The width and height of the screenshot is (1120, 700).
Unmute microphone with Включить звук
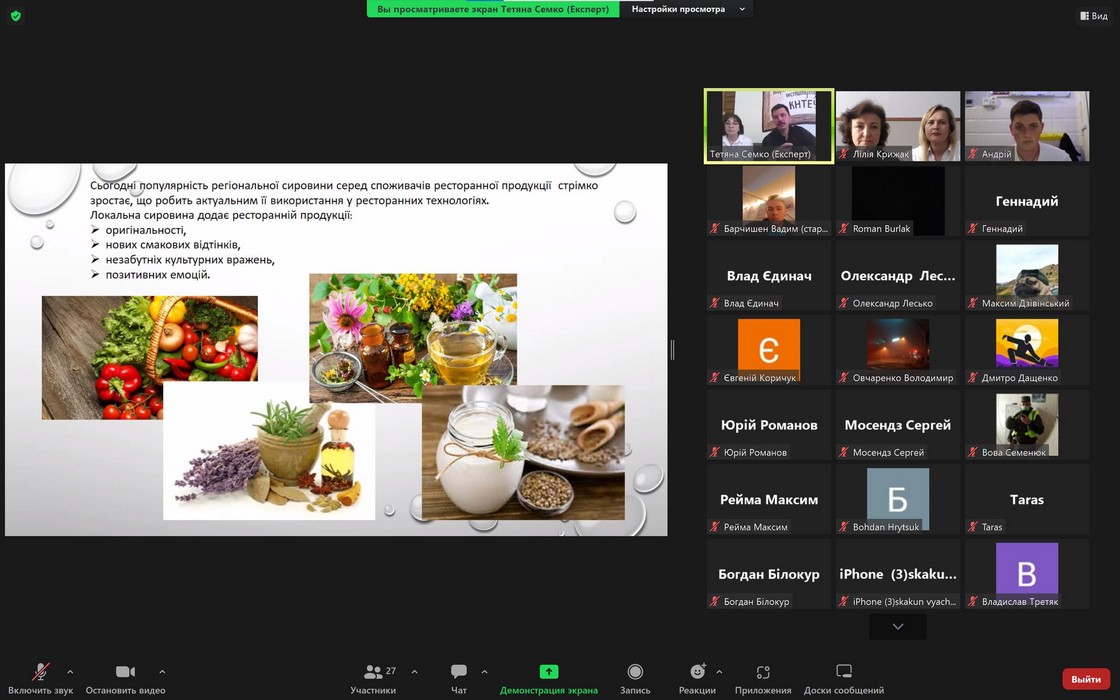[x=41, y=673]
